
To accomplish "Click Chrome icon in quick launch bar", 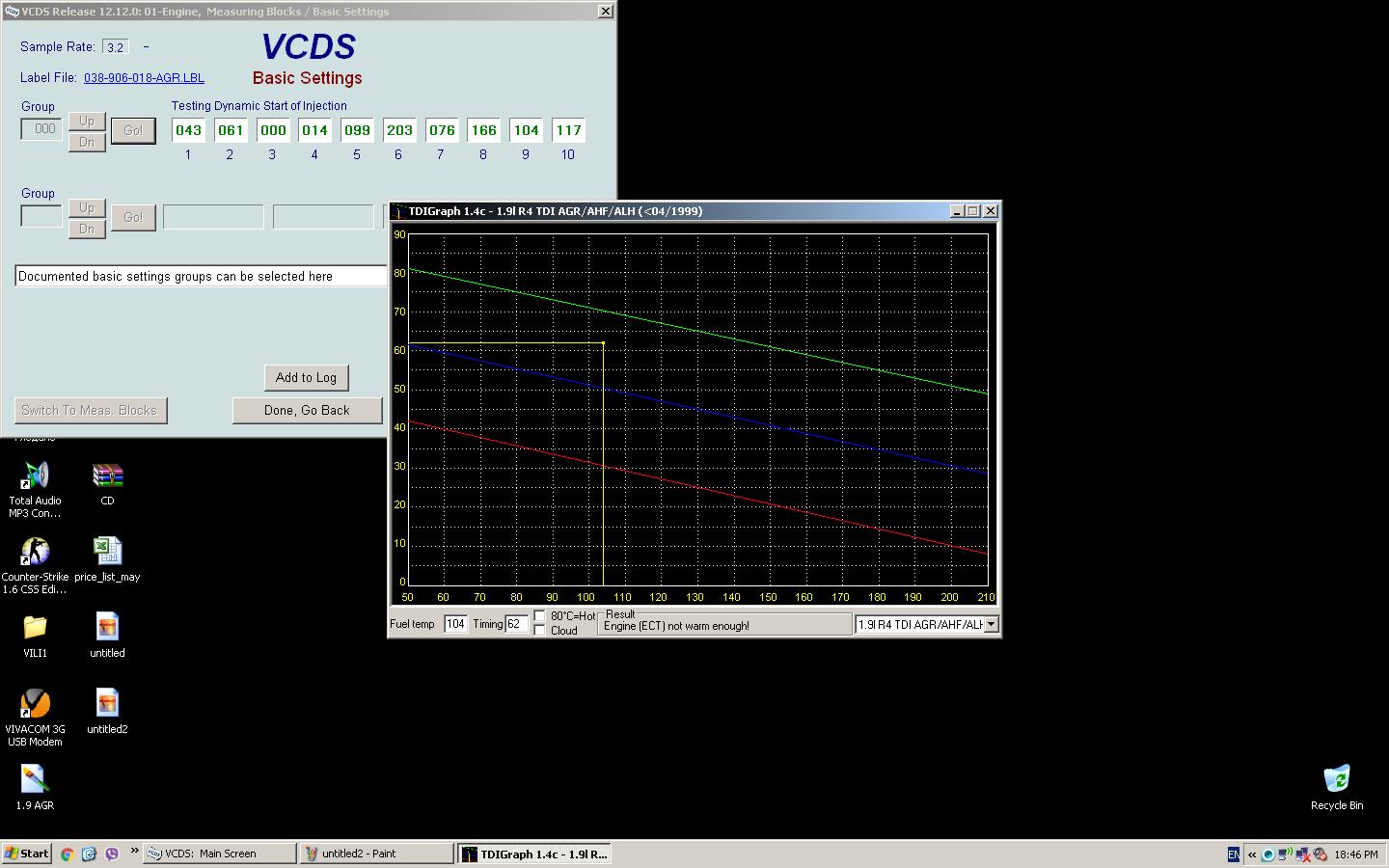I will 68,854.
